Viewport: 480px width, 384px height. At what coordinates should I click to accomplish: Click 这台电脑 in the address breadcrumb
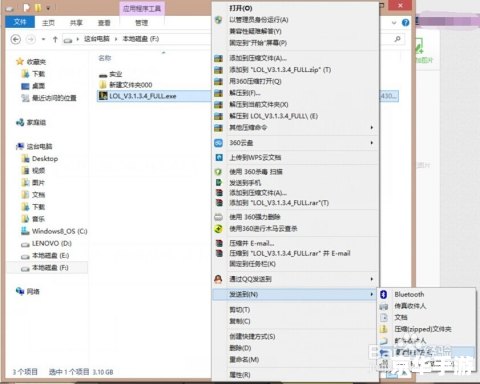97,39
